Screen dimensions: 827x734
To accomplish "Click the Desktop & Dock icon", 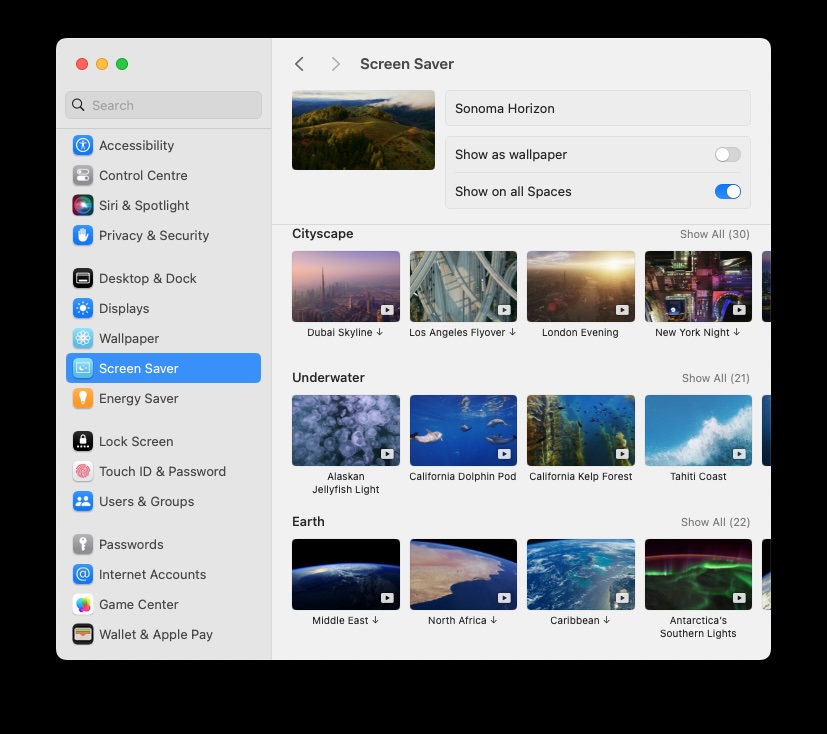I will point(83,278).
